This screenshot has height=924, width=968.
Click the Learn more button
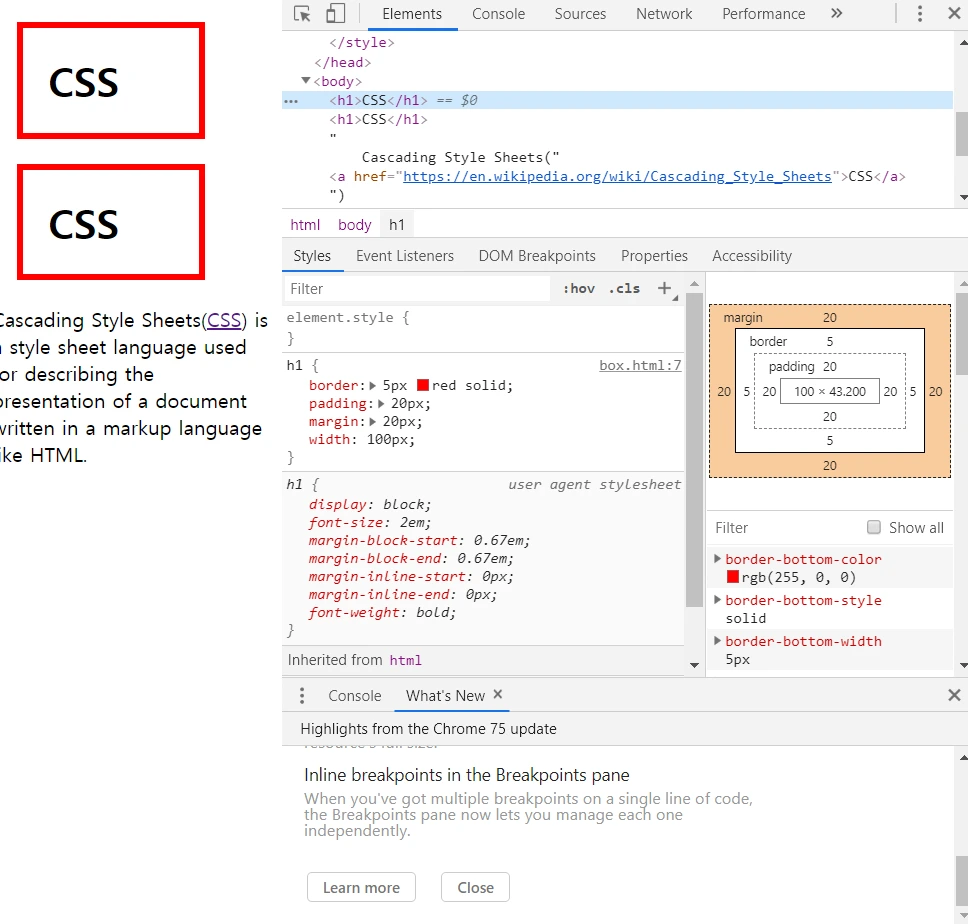click(361, 887)
